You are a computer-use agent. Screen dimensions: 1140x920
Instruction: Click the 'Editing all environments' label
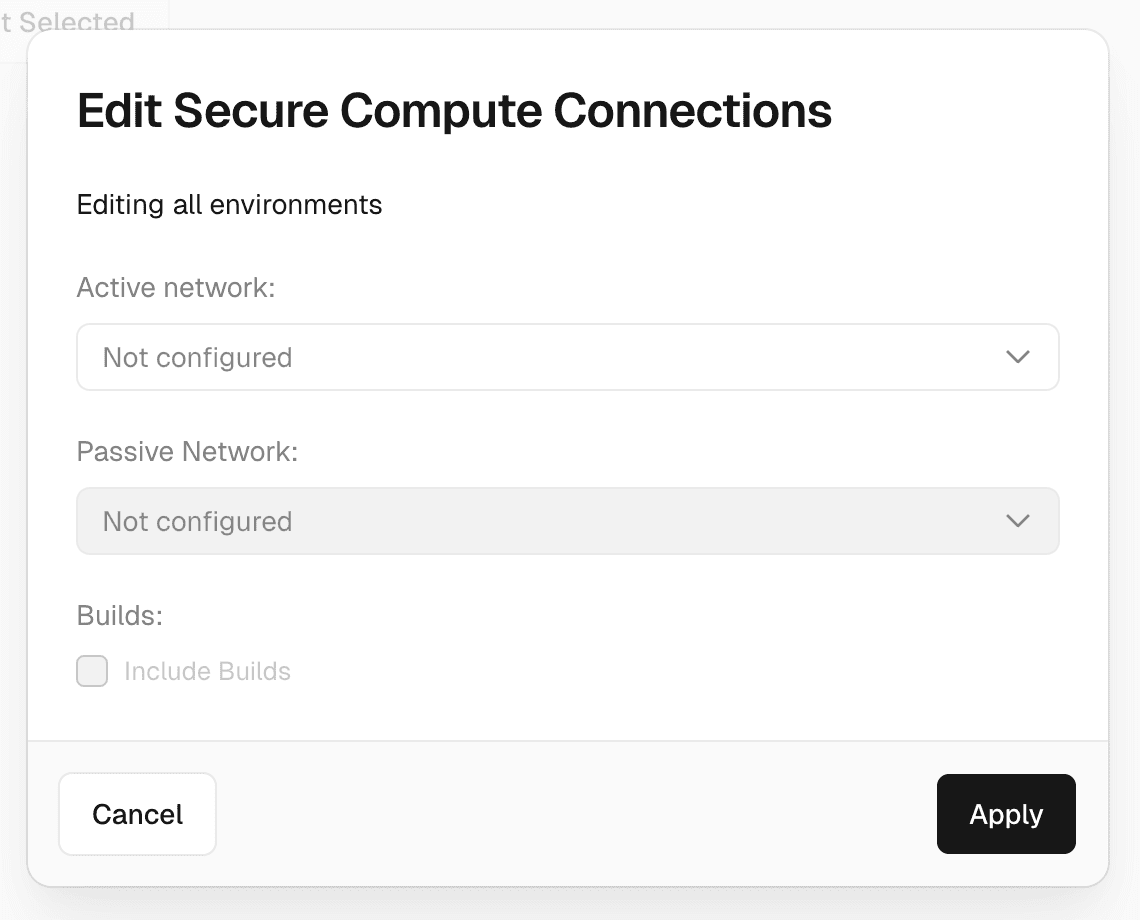229,204
